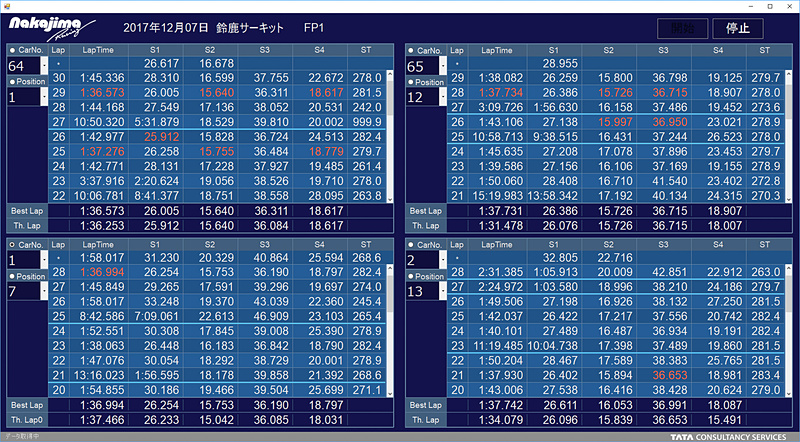Select the Position radio above value 7

click(13, 277)
